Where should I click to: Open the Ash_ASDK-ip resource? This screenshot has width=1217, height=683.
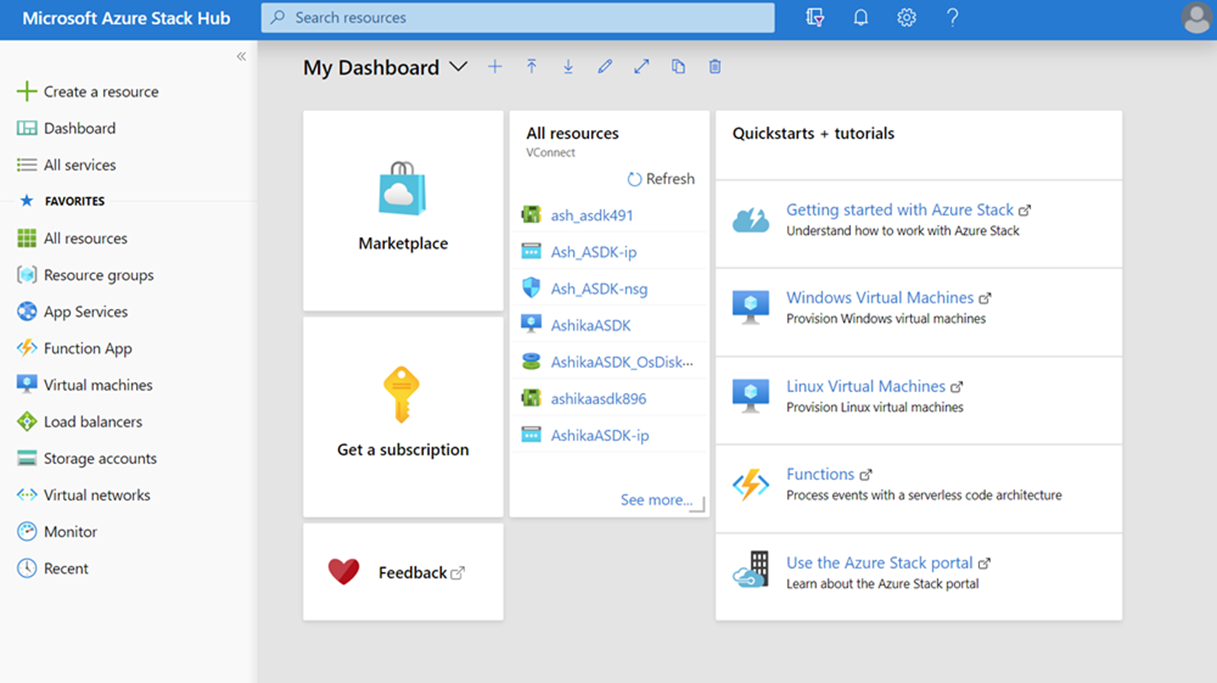point(594,252)
